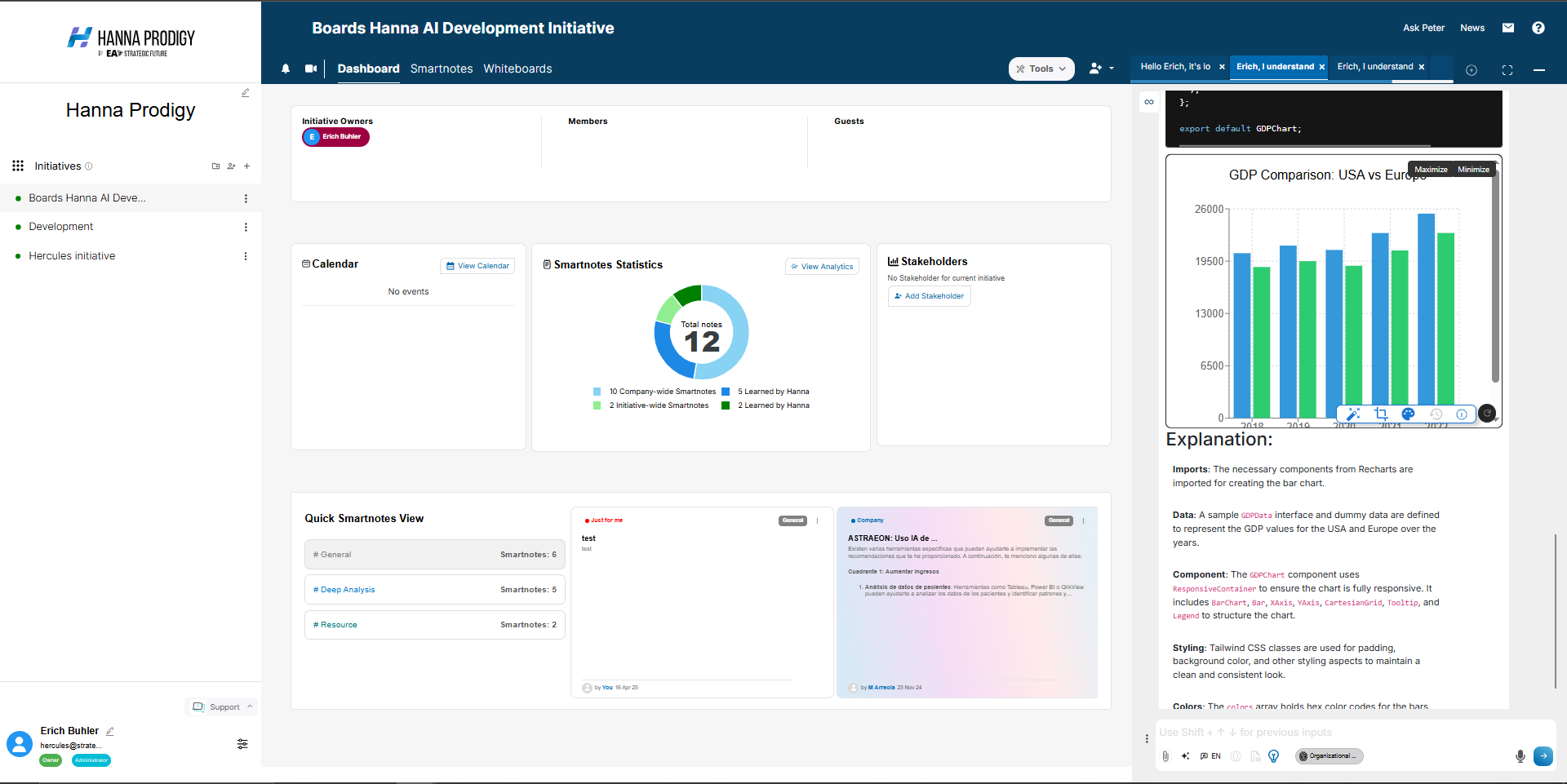Open options menu for Hercules initiative
This screenshot has width=1567, height=784.
(246, 256)
